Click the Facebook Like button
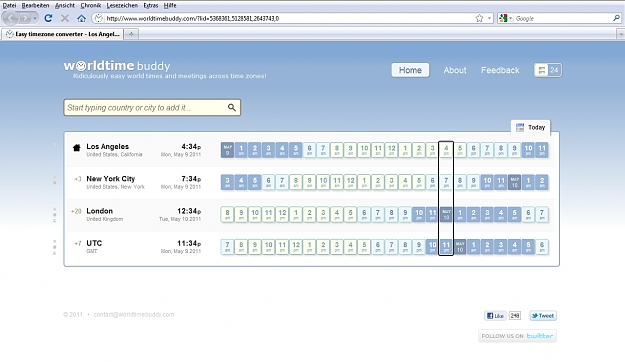This screenshot has height=362, width=625. click(495, 316)
